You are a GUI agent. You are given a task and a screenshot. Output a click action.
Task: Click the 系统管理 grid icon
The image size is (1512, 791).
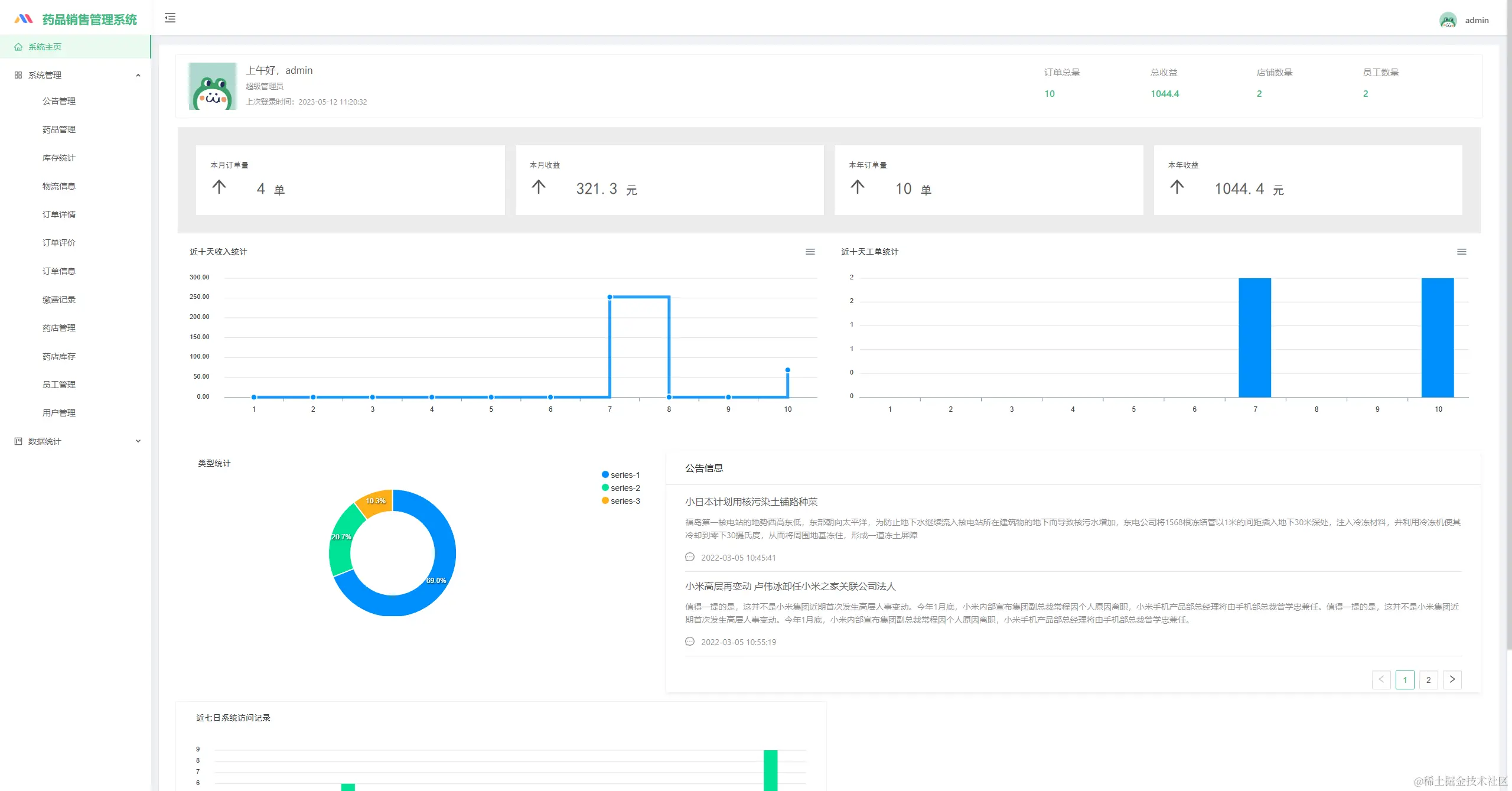(x=18, y=75)
